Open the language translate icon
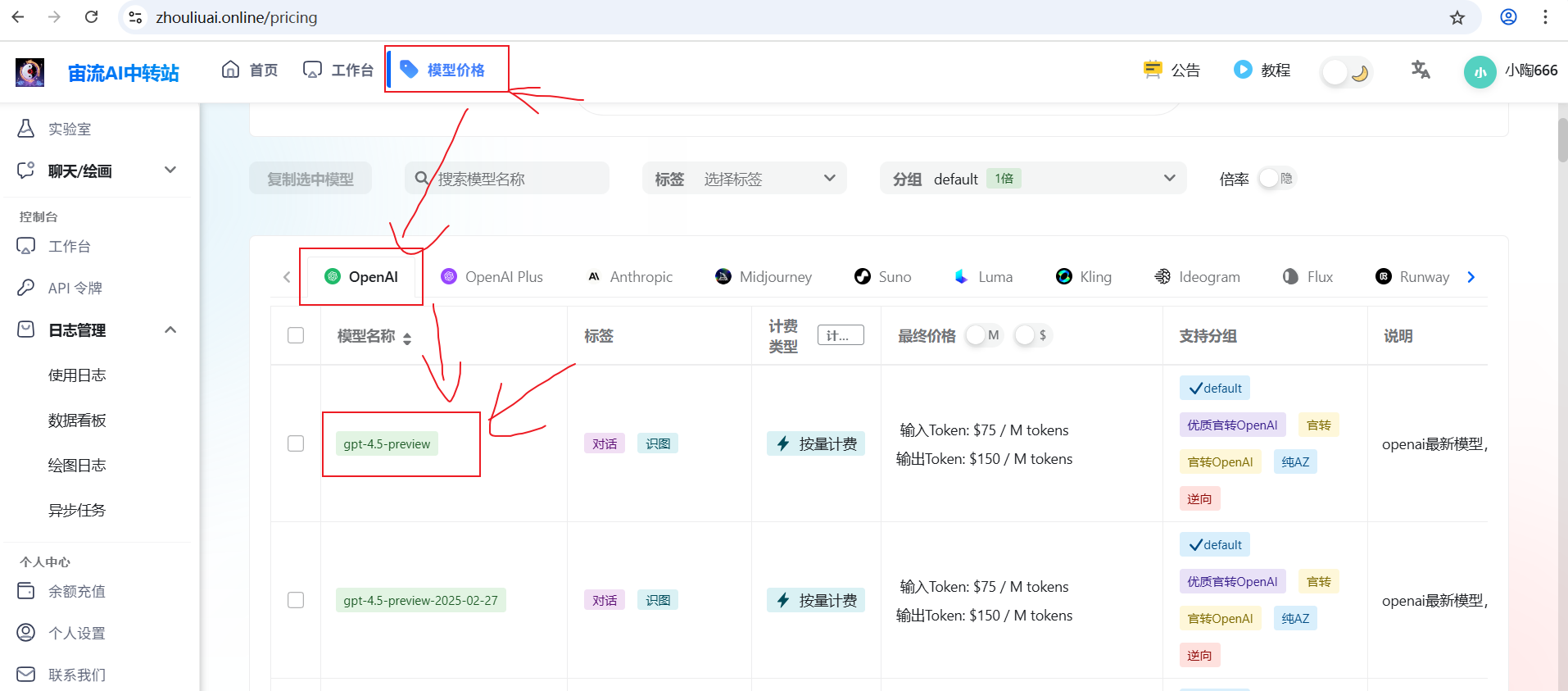 (1421, 70)
